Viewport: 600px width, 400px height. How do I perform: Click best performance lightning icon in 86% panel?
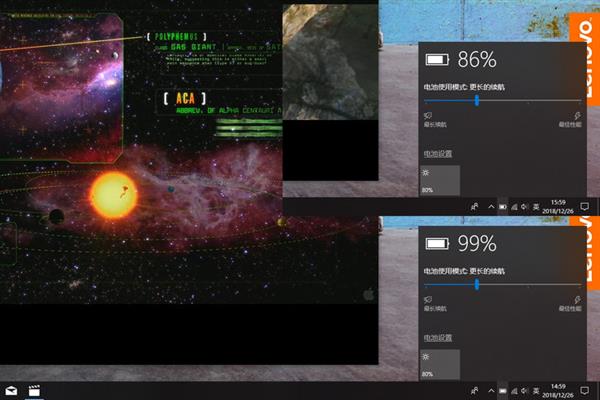tap(577, 116)
